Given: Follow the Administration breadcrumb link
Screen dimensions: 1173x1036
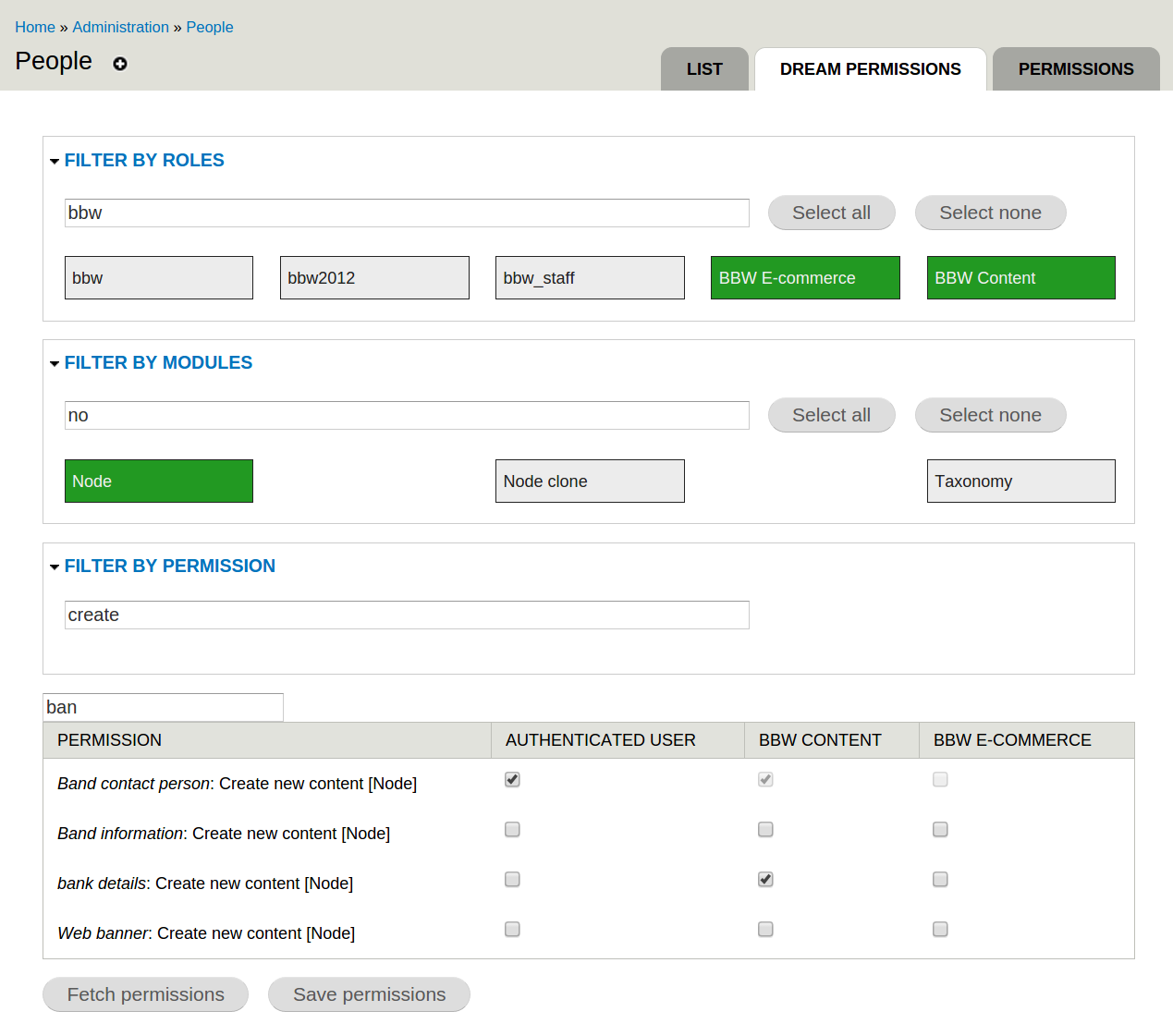Looking at the screenshot, I should click(x=120, y=28).
